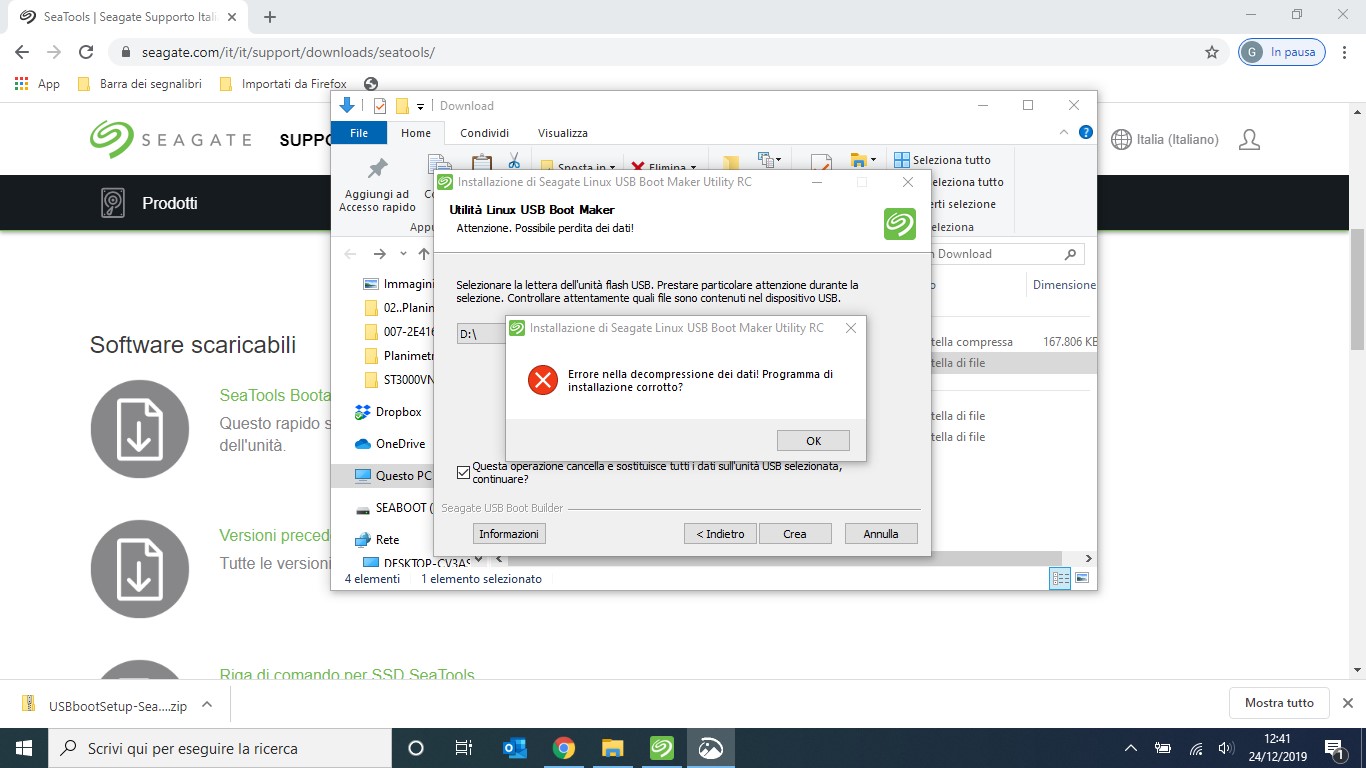Switch Explorer to details list view
The width and height of the screenshot is (1366, 768).
click(1059, 578)
